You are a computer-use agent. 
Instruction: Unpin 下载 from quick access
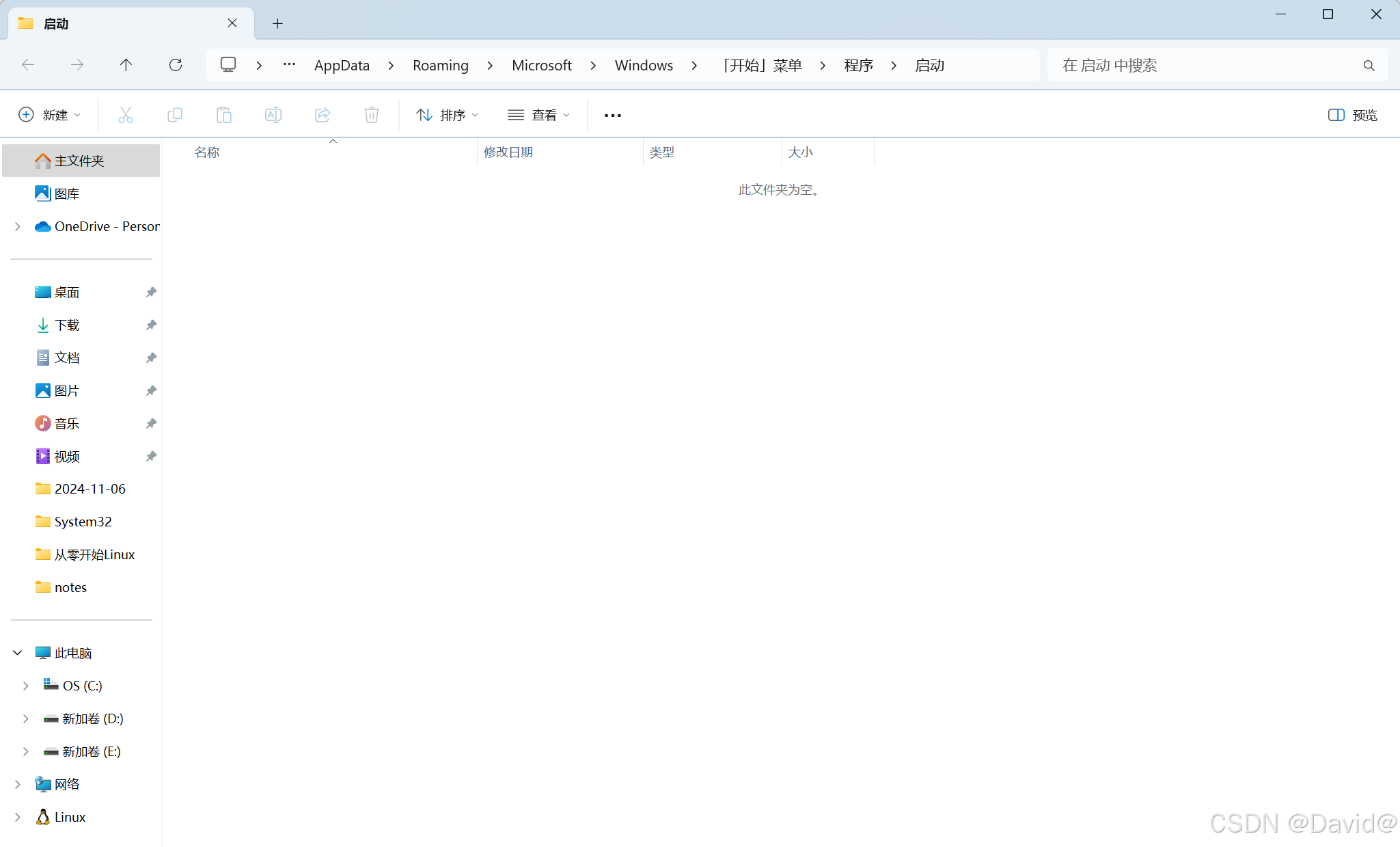click(151, 325)
